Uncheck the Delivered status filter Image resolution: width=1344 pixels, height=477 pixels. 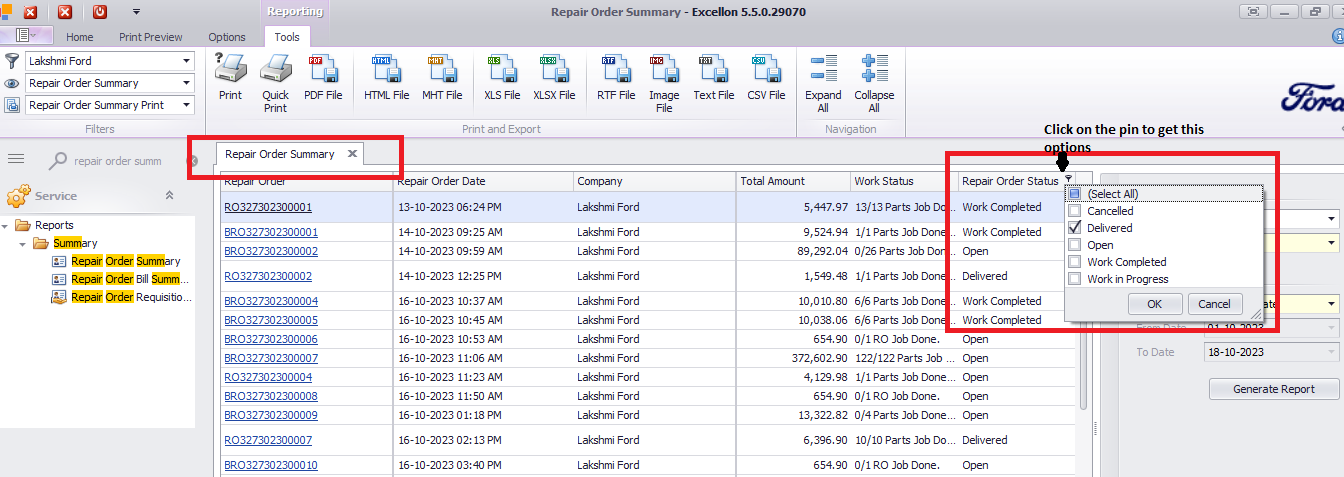pyautogui.click(x=1074, y=228)
